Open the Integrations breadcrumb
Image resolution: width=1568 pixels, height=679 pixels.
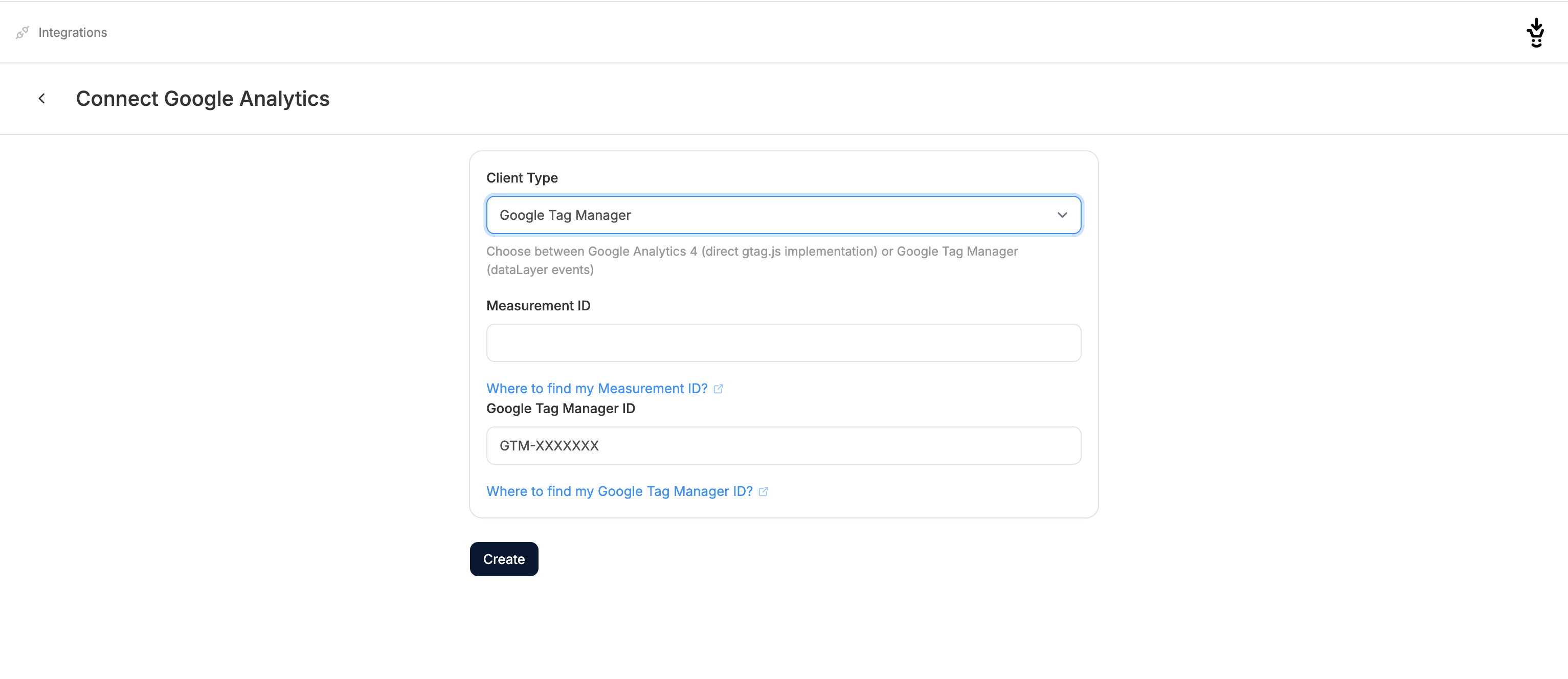pos(73,32)
